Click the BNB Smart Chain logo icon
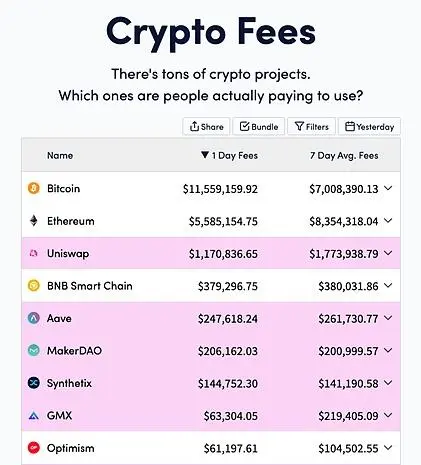The height and width of the screenshot is (465, 421). (33, 286)
